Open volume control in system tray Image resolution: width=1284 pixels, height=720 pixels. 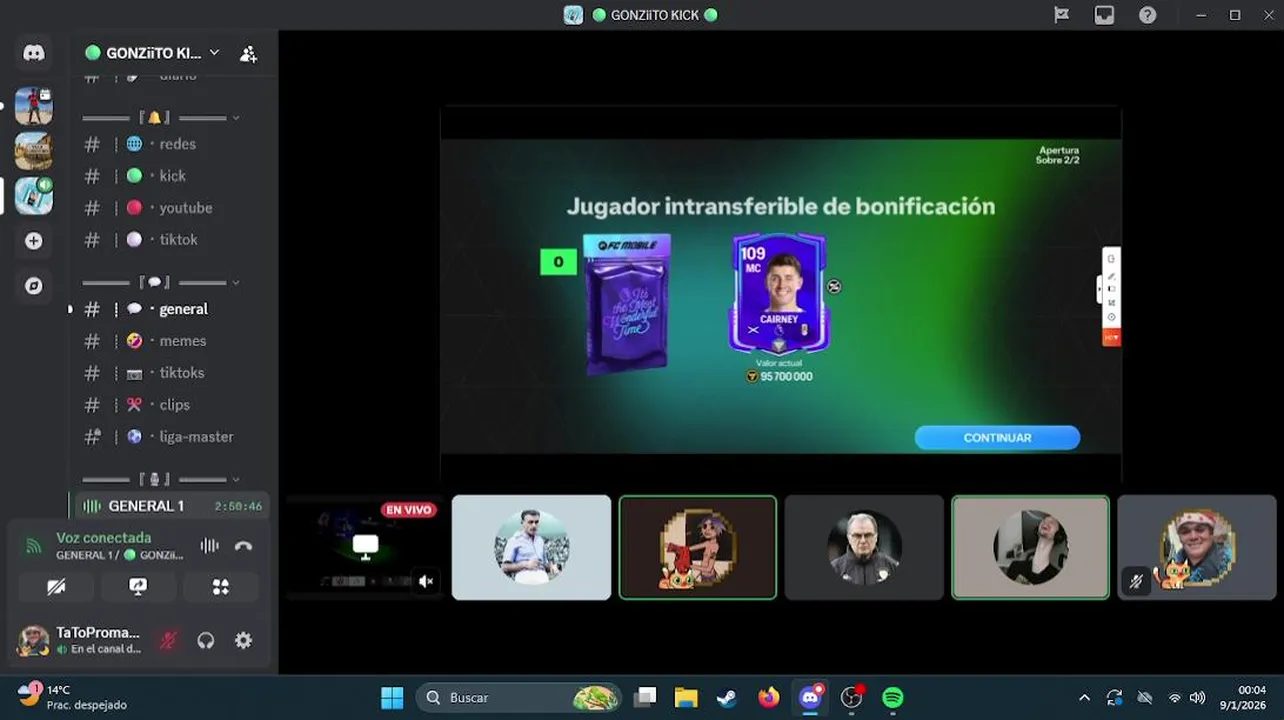click(x=1197, y=697)
